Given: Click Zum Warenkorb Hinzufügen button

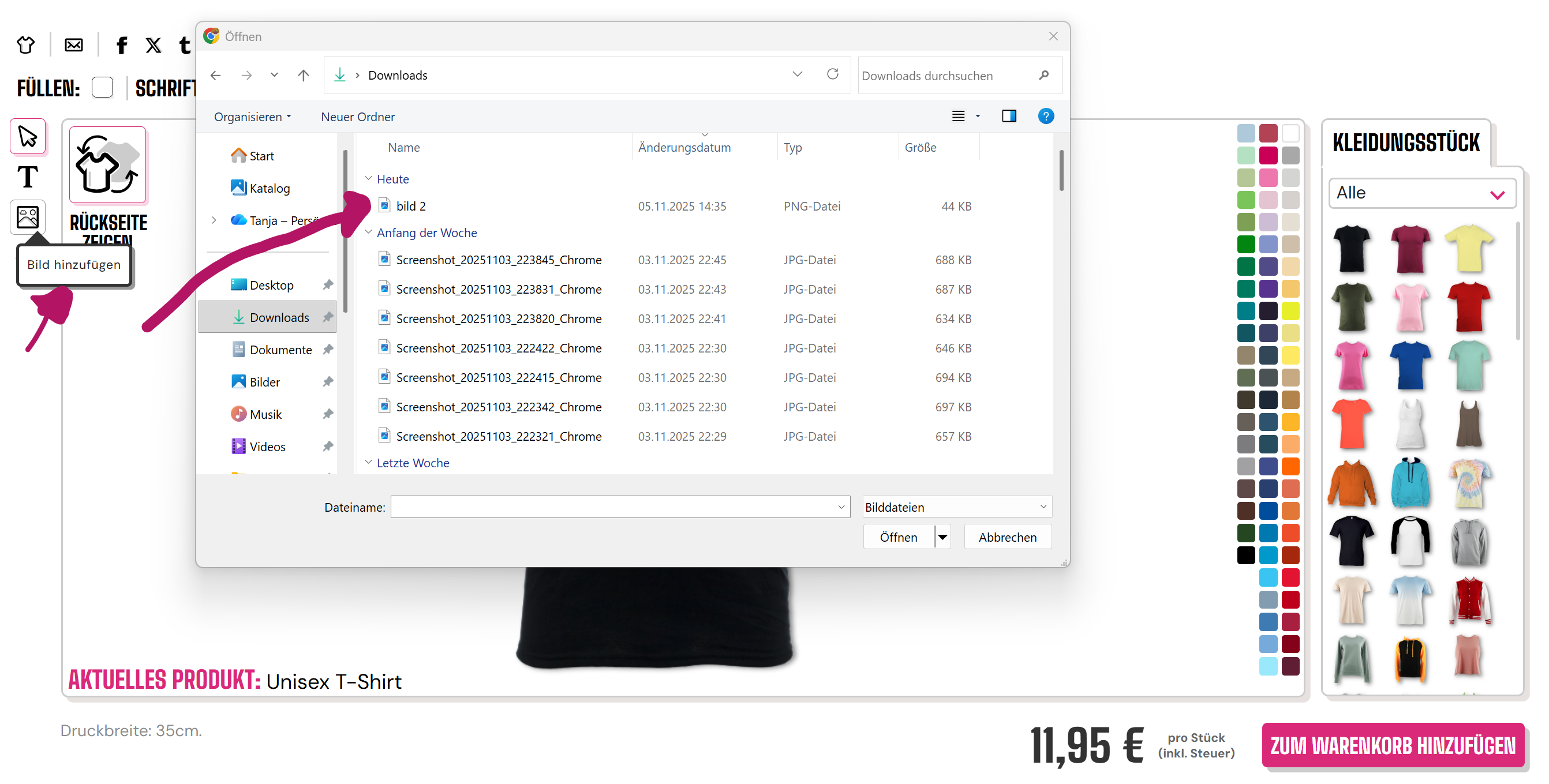Looking at the screenshot, I should click(1392, 745).
